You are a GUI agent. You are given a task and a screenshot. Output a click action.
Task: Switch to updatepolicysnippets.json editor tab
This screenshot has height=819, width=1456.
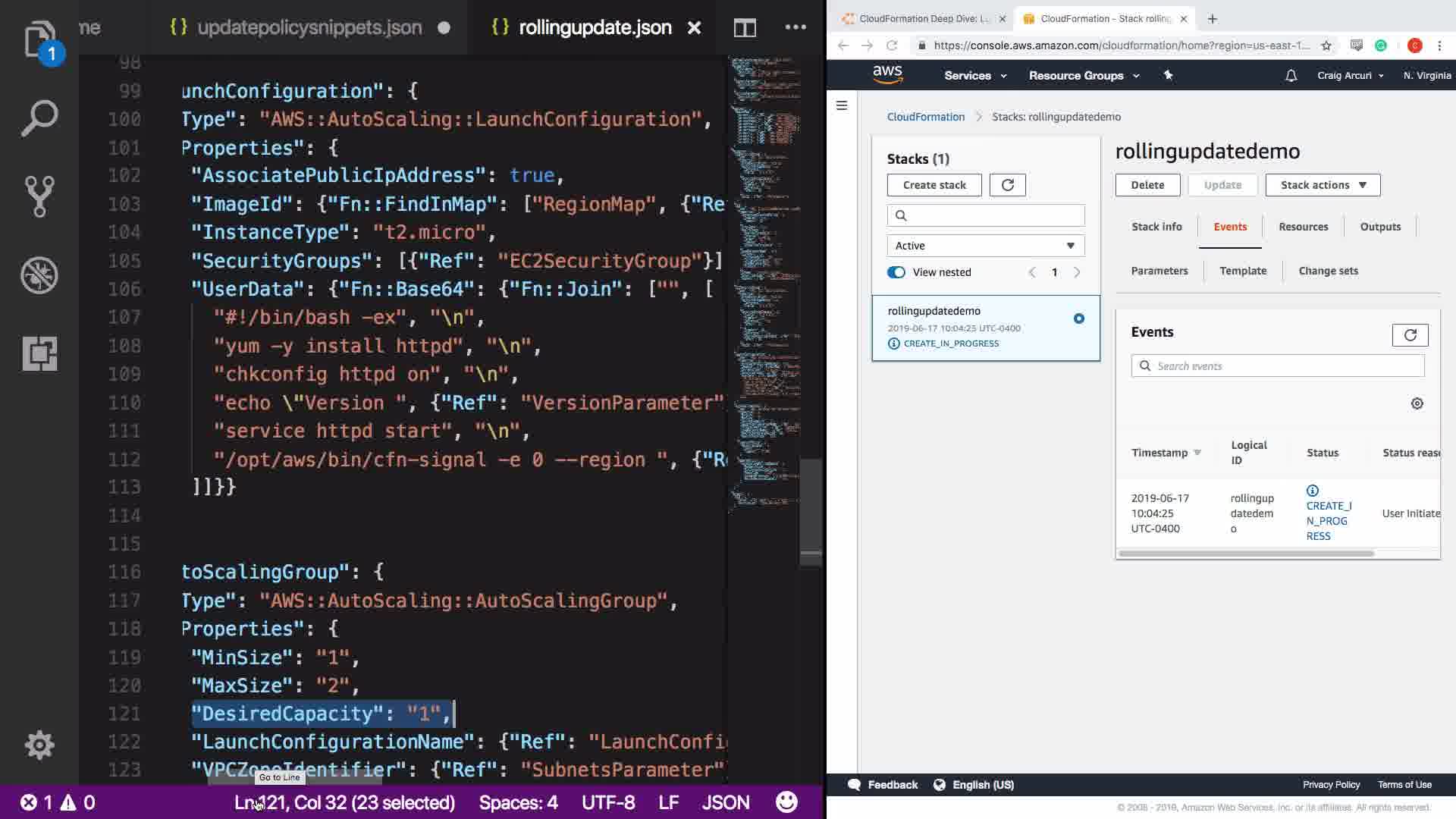click(x=309, y=28)
